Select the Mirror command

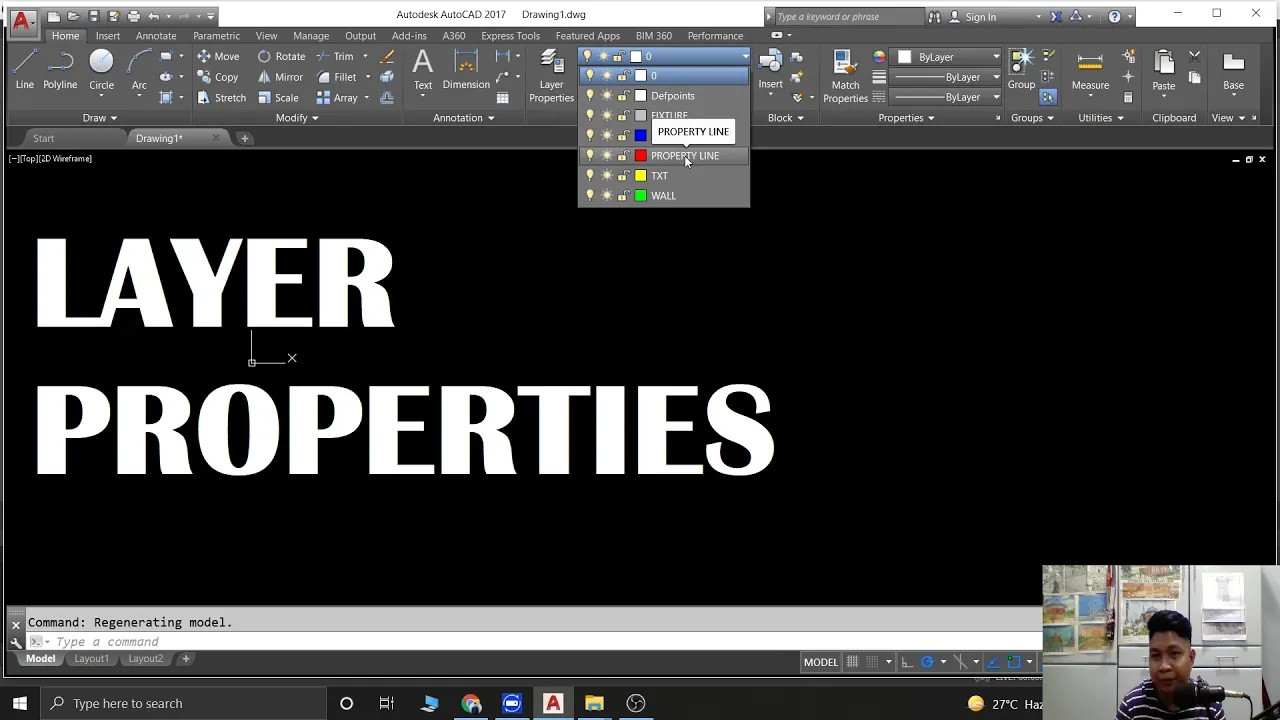pos(280,77)
